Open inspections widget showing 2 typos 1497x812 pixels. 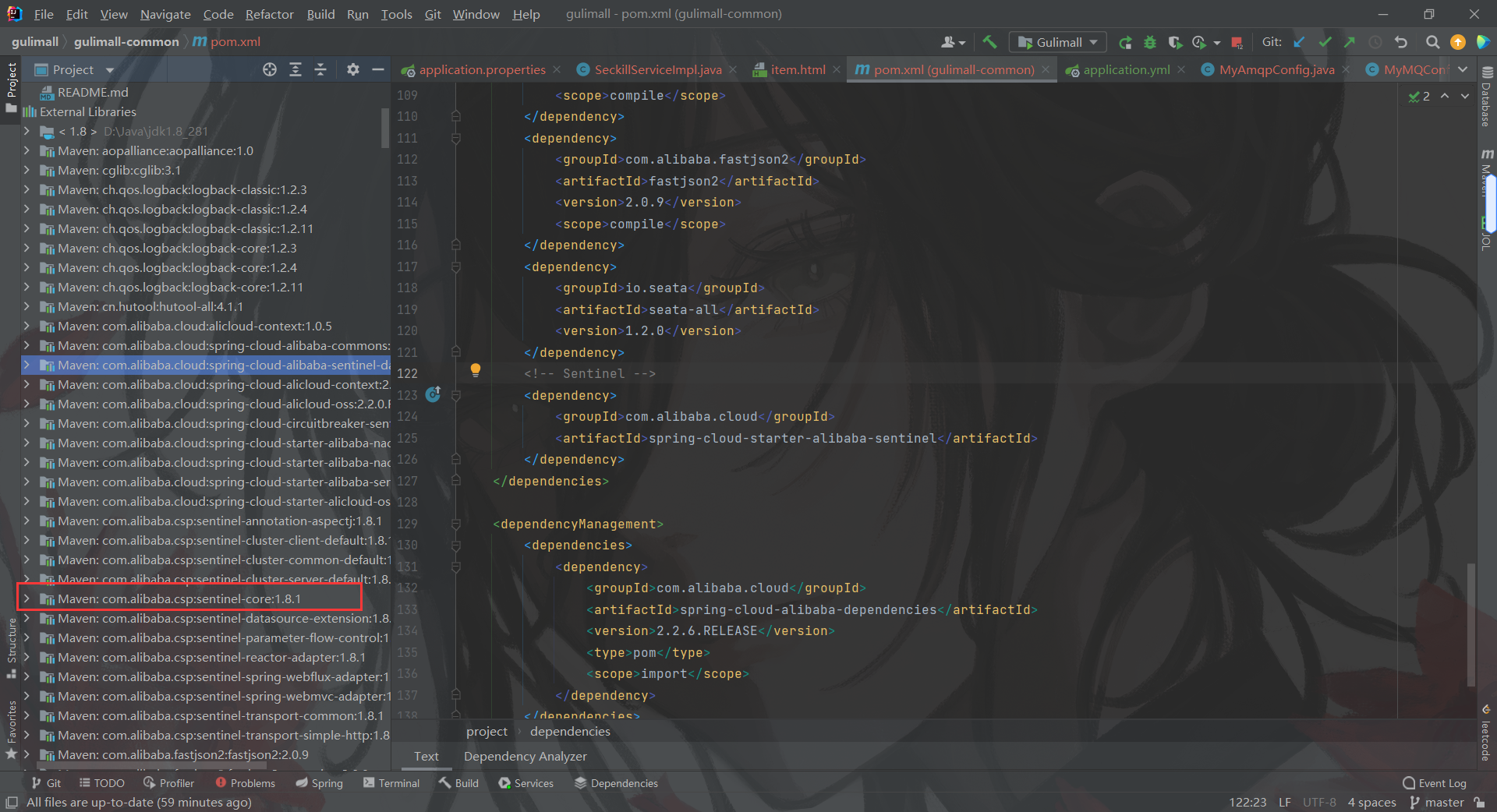click(x=1420, y=96)
